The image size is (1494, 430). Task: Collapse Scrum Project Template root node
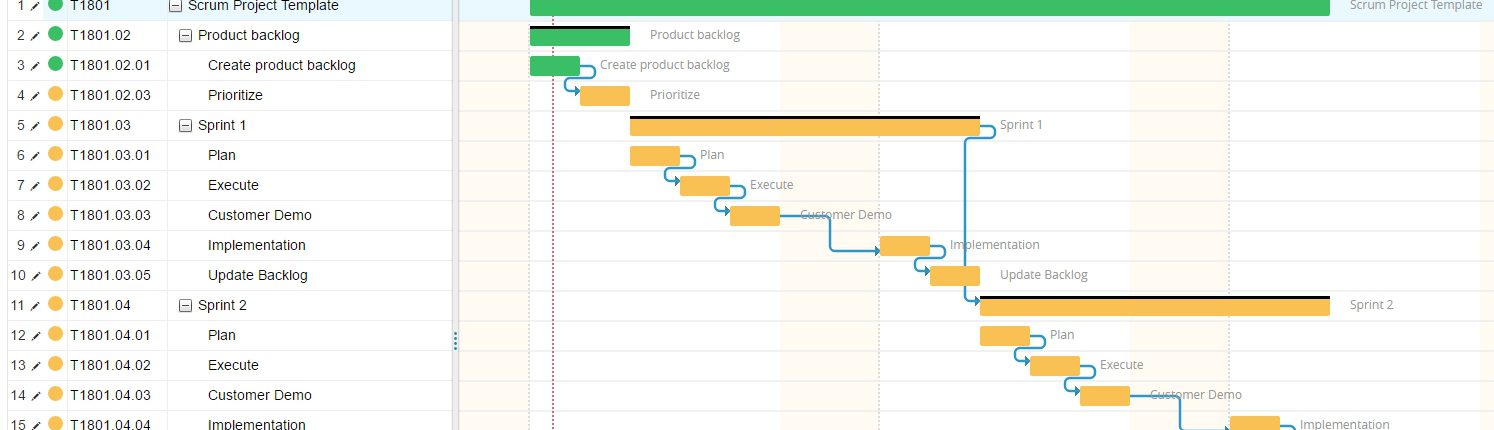(x=175, y=6)
